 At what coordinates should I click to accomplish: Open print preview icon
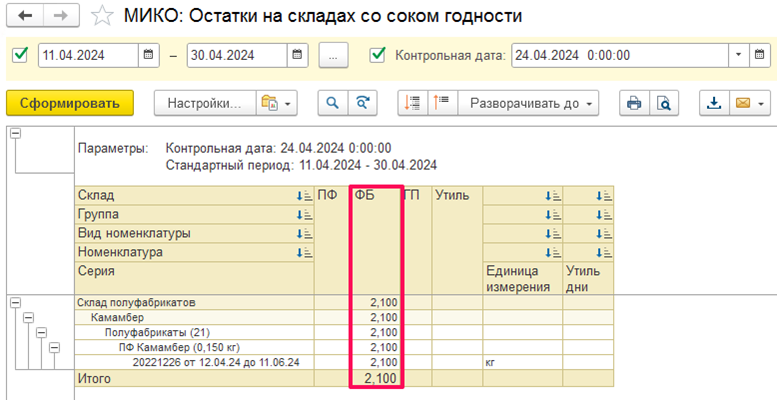664,103
